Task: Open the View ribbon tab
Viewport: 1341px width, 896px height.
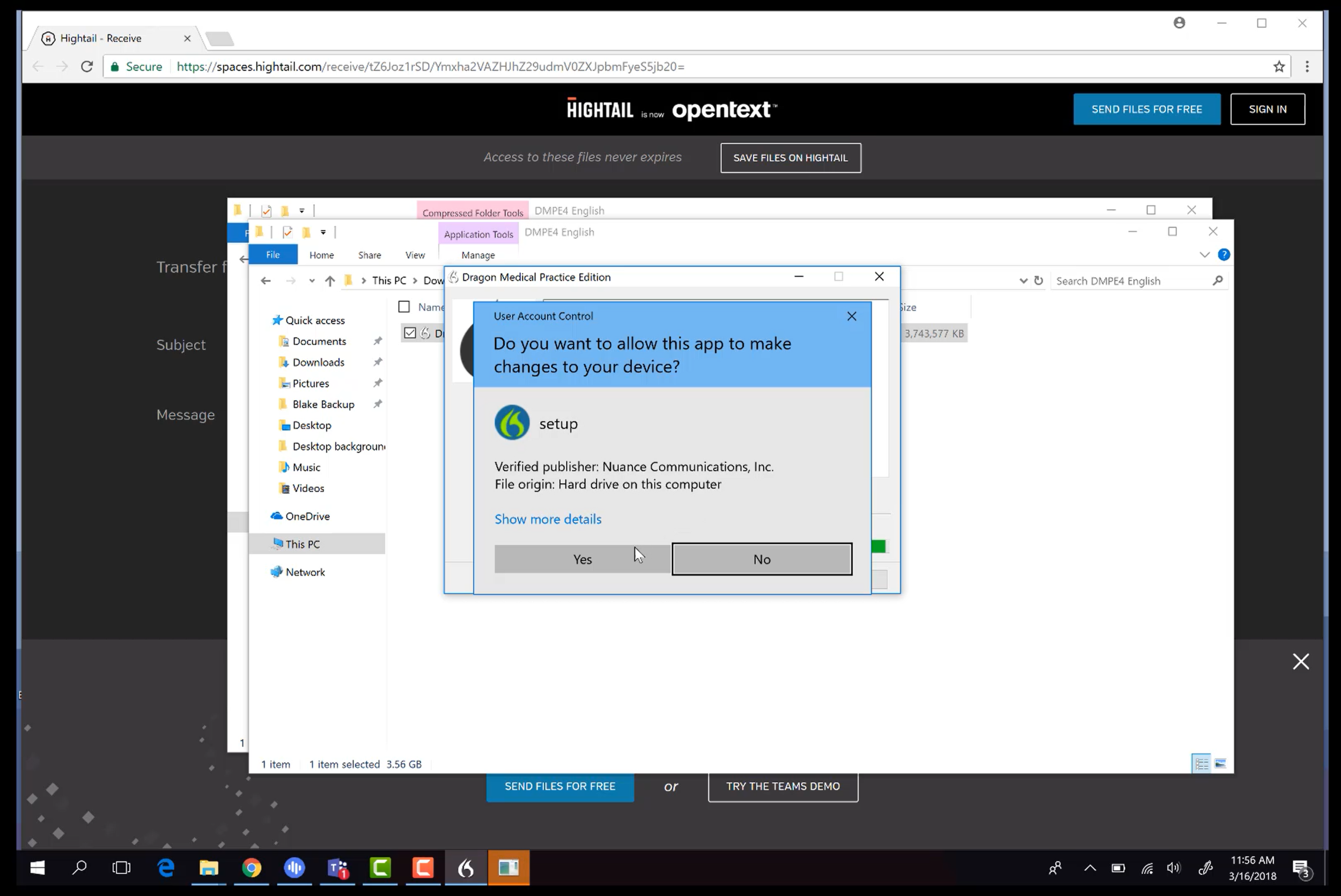Action: 415,255
